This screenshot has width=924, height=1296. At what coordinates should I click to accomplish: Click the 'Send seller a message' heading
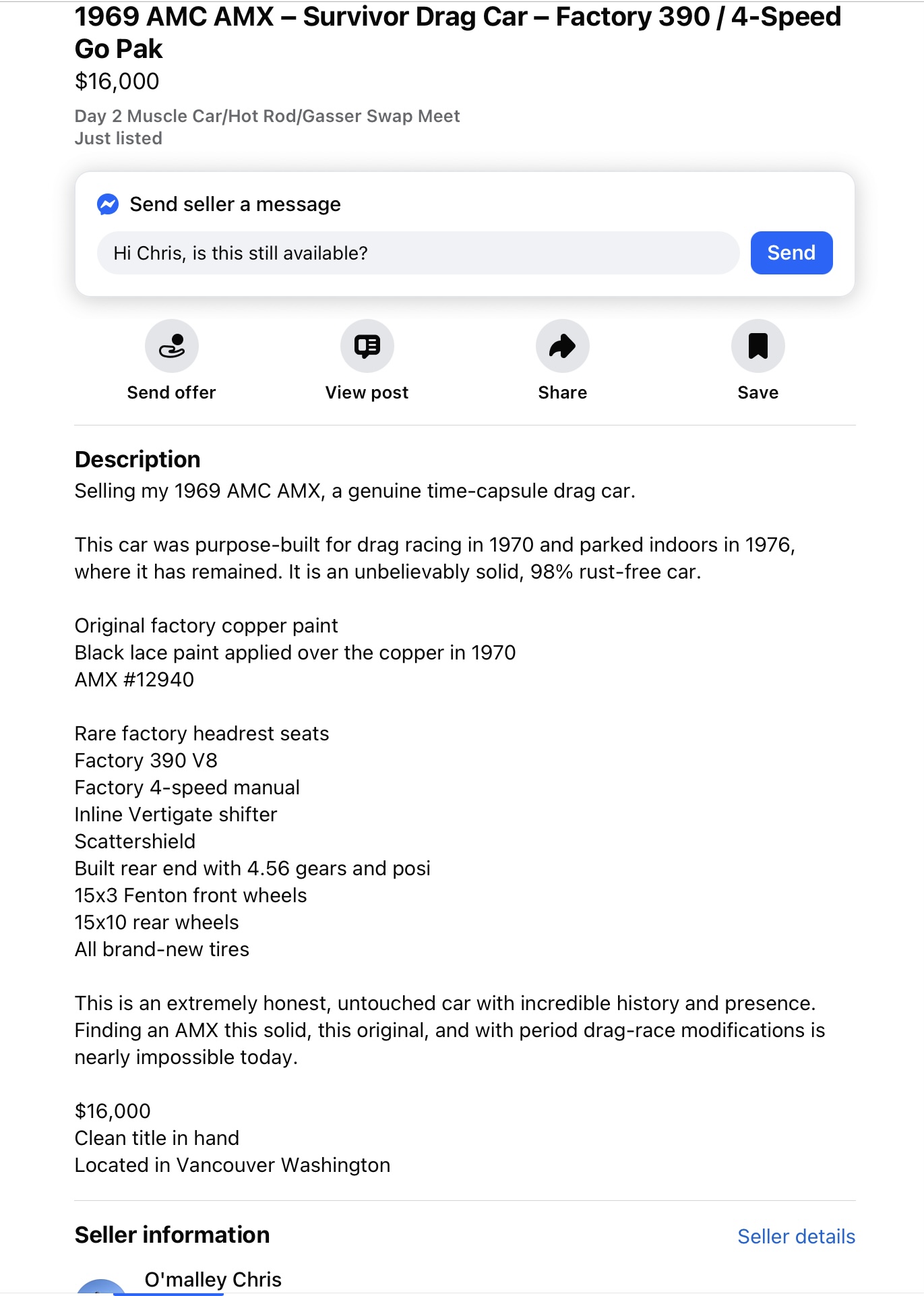pyautogui.click(x=235, y=204)
